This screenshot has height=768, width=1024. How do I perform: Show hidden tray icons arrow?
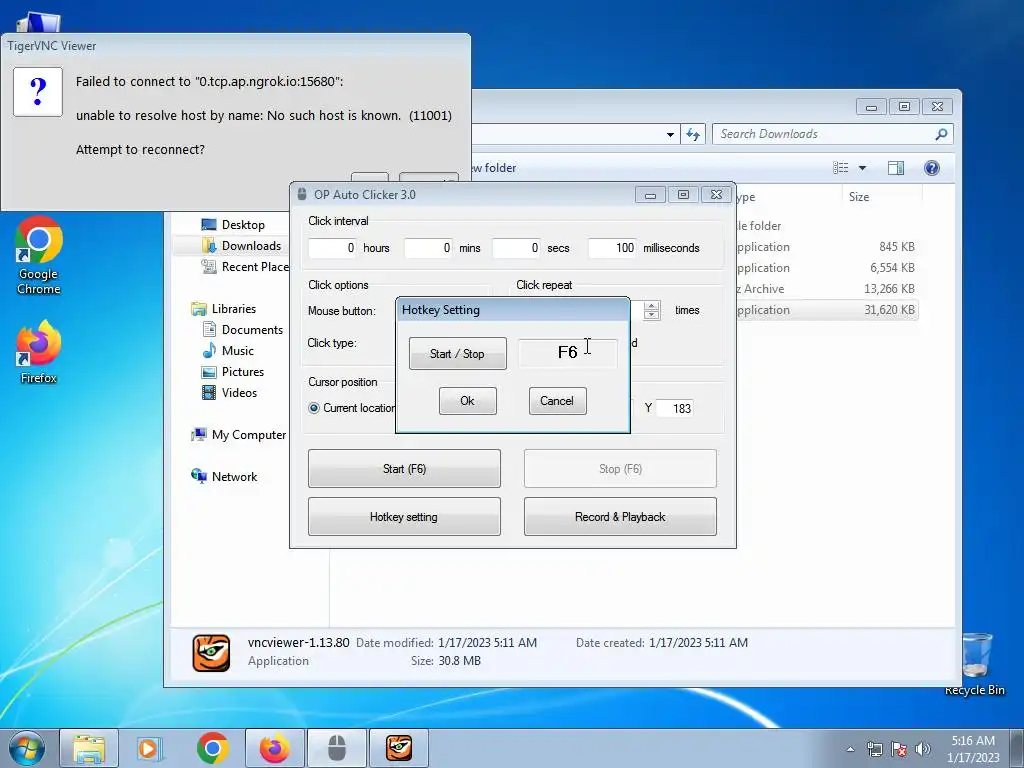850,749
